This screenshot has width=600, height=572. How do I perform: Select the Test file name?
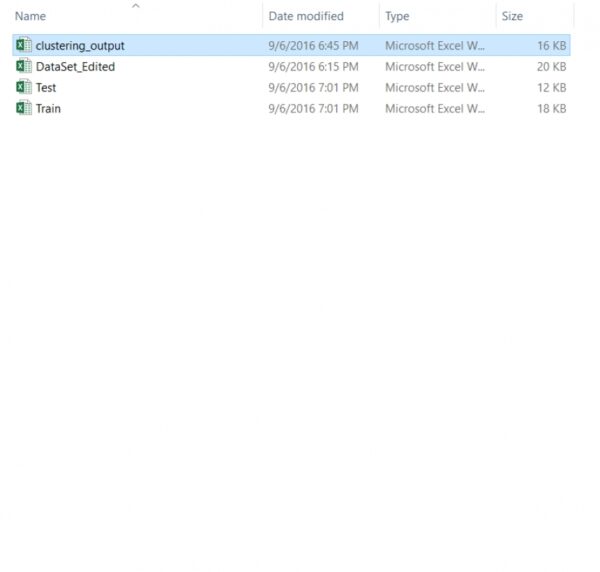click(x=46, y=88)
